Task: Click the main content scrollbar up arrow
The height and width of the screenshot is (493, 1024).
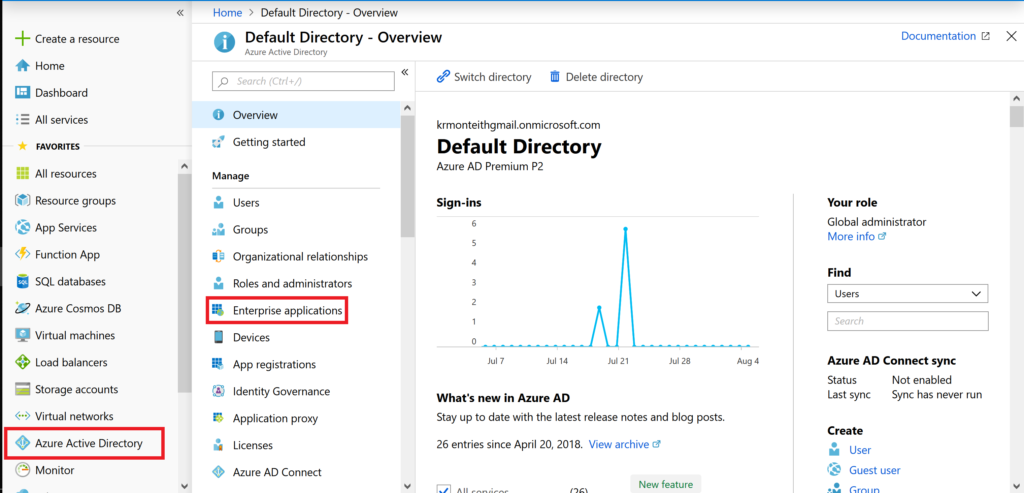Action: (1016, 98)
